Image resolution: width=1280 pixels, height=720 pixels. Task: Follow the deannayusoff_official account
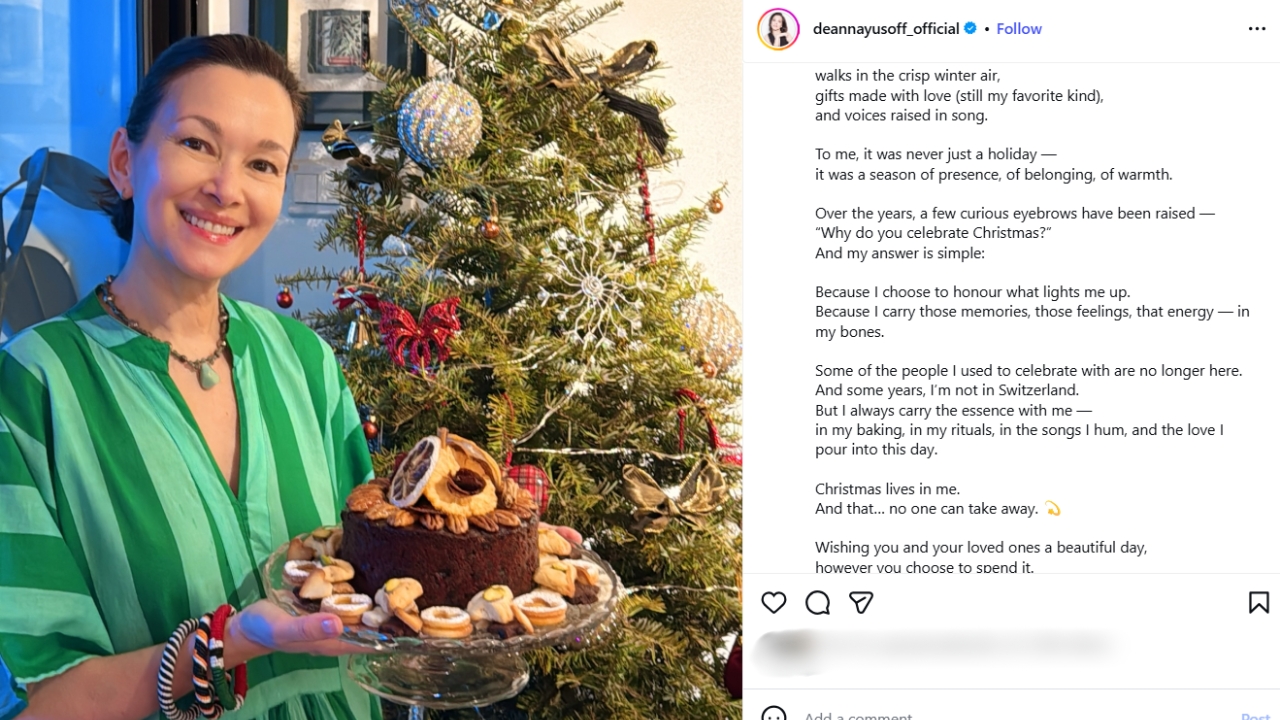1019,29
